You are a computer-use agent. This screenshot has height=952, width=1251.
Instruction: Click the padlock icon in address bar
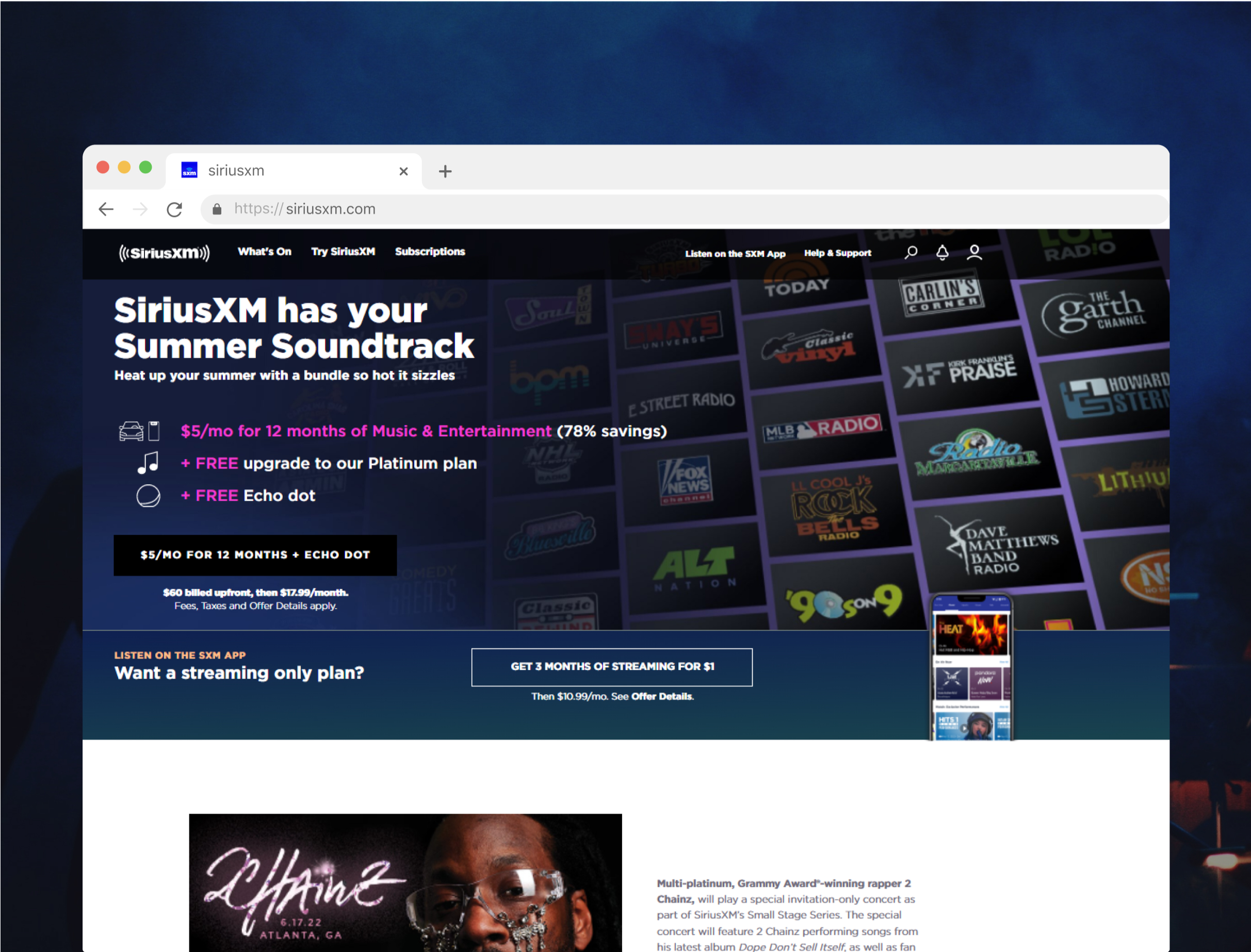pos(217,209)
